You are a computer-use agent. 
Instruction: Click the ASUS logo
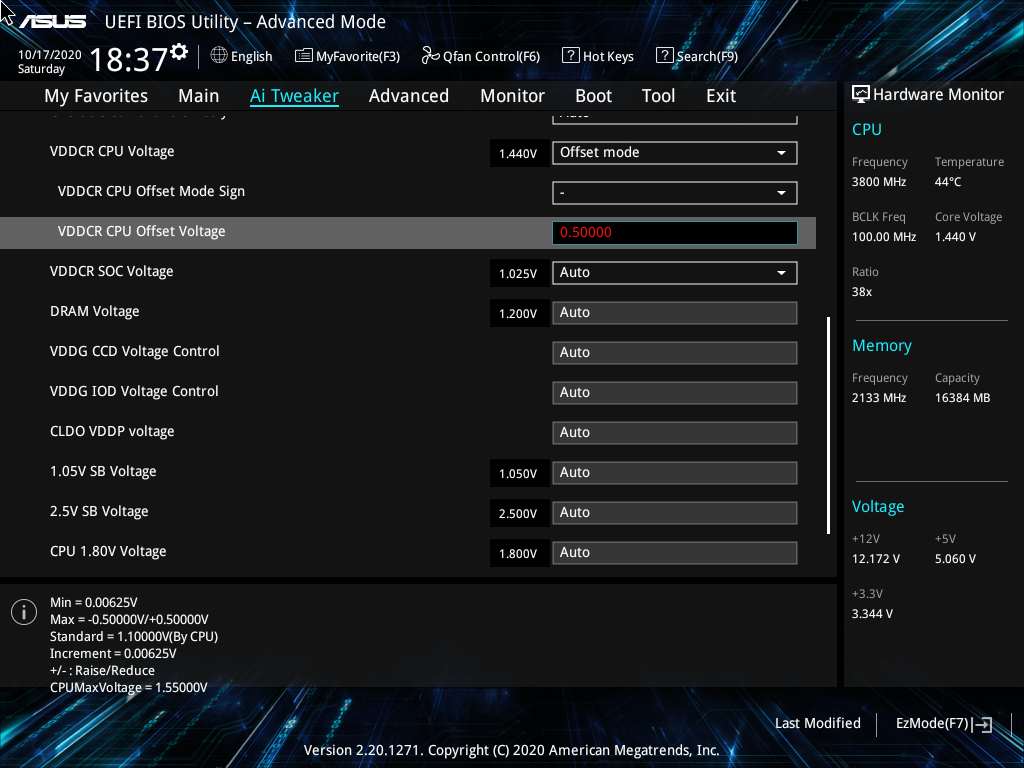pos(53,22)
